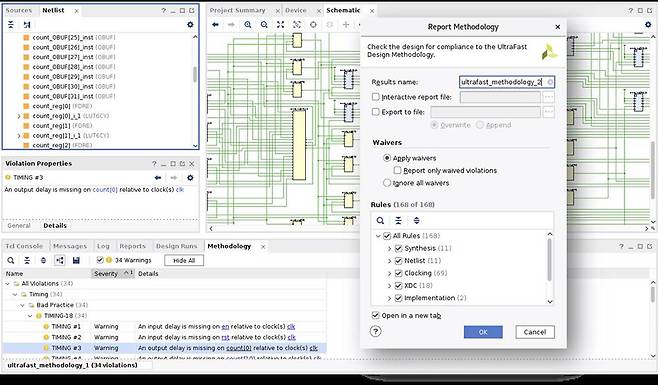Click Rules list vertical scrollbar
Image resolution: width=658 pixels, height=385 pixels.
pos(549,259)
